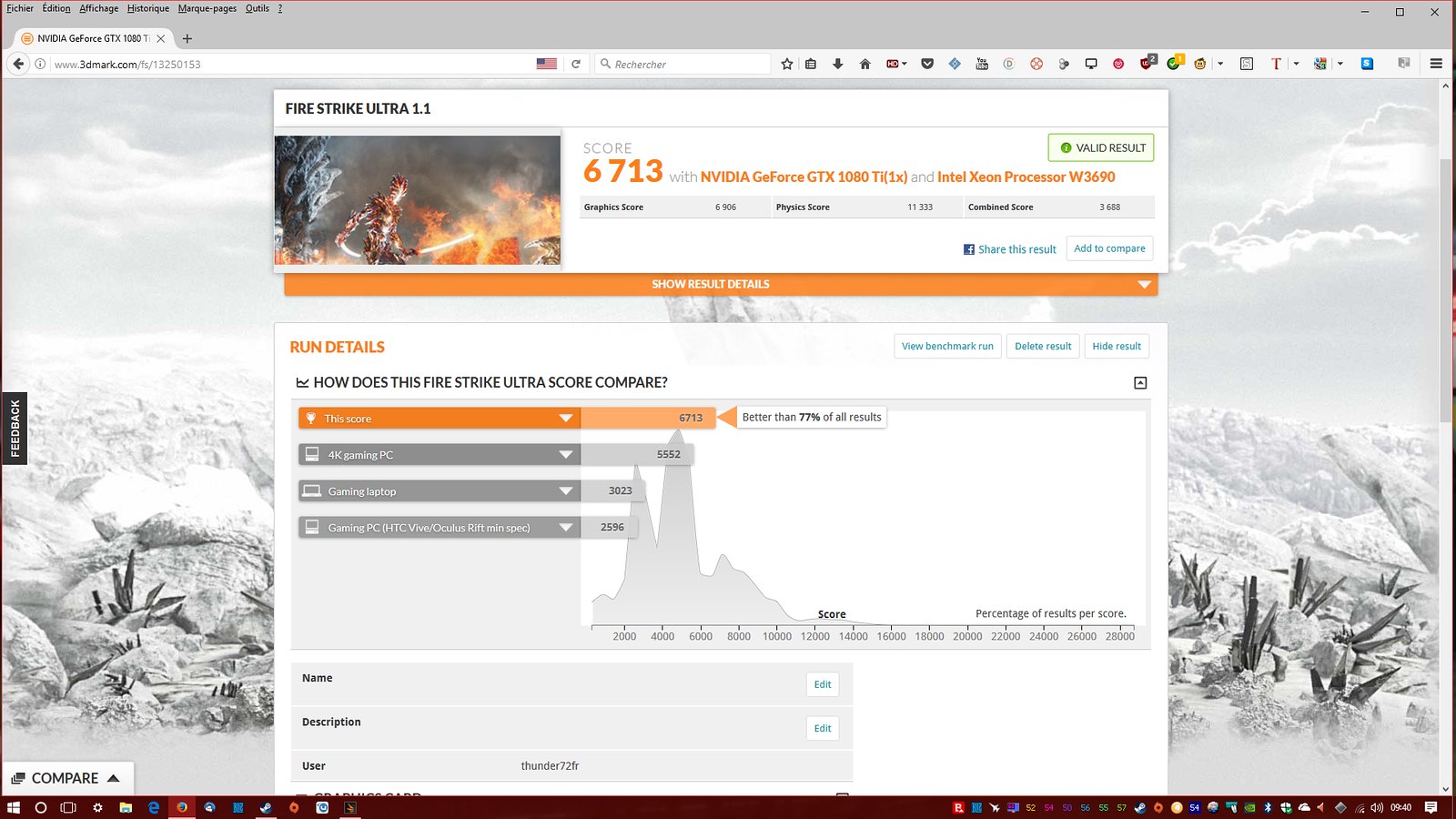
Task: Open the Windows Start menu
Action: click(14, 807)
